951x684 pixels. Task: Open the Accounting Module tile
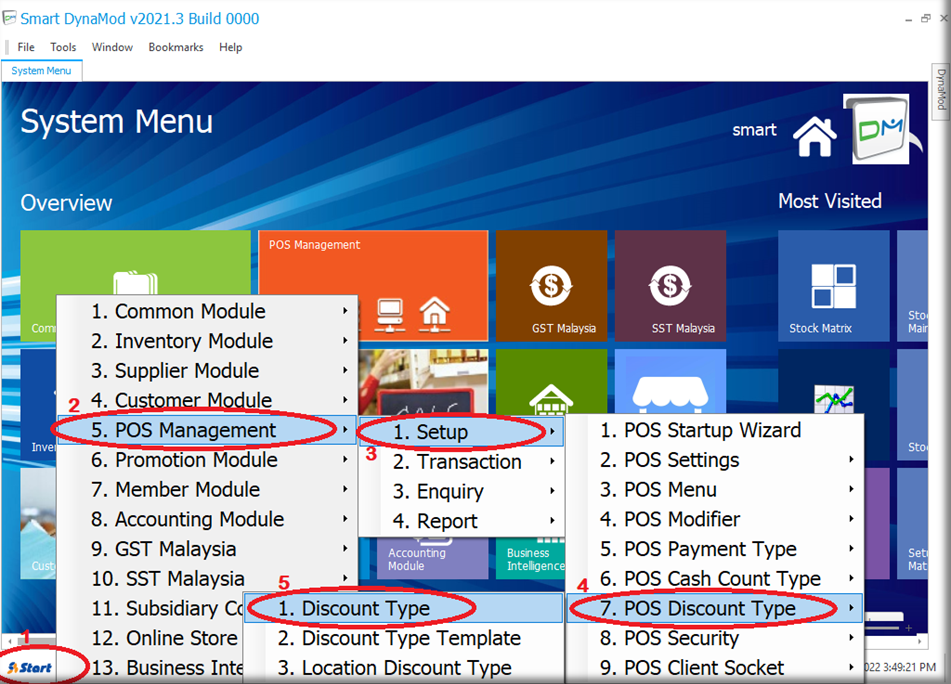[417, 558]
